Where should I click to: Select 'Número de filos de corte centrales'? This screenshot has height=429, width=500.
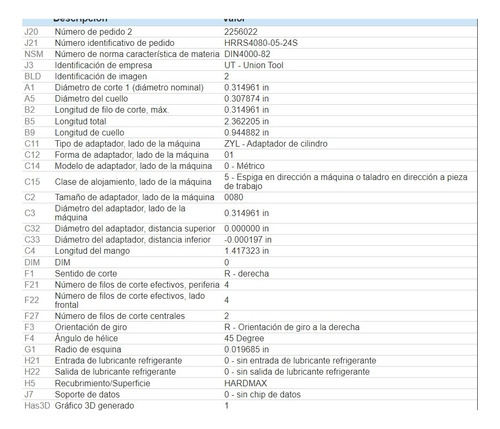point(120,316)
